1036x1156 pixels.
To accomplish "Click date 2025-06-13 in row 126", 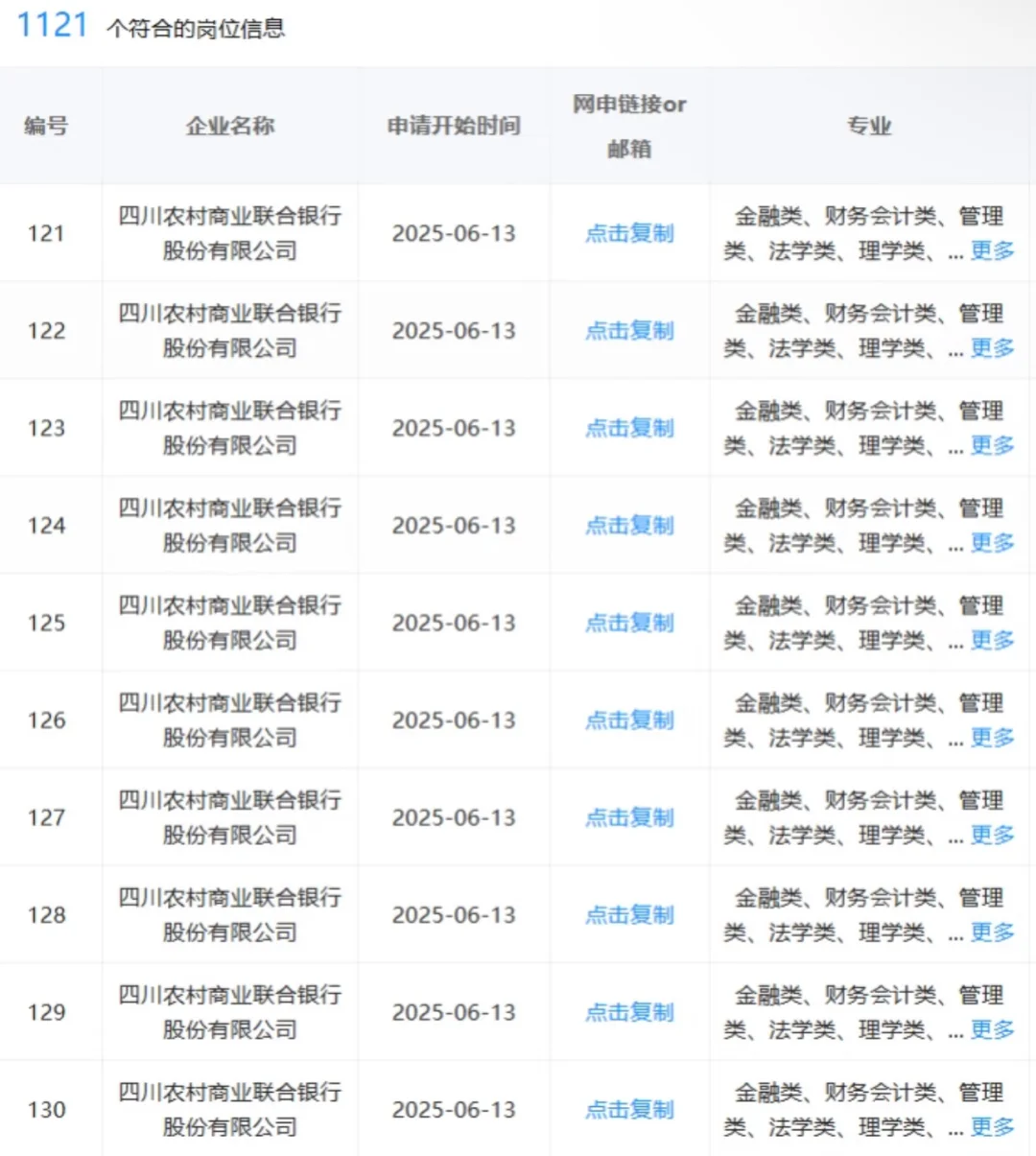I will 454,720.
